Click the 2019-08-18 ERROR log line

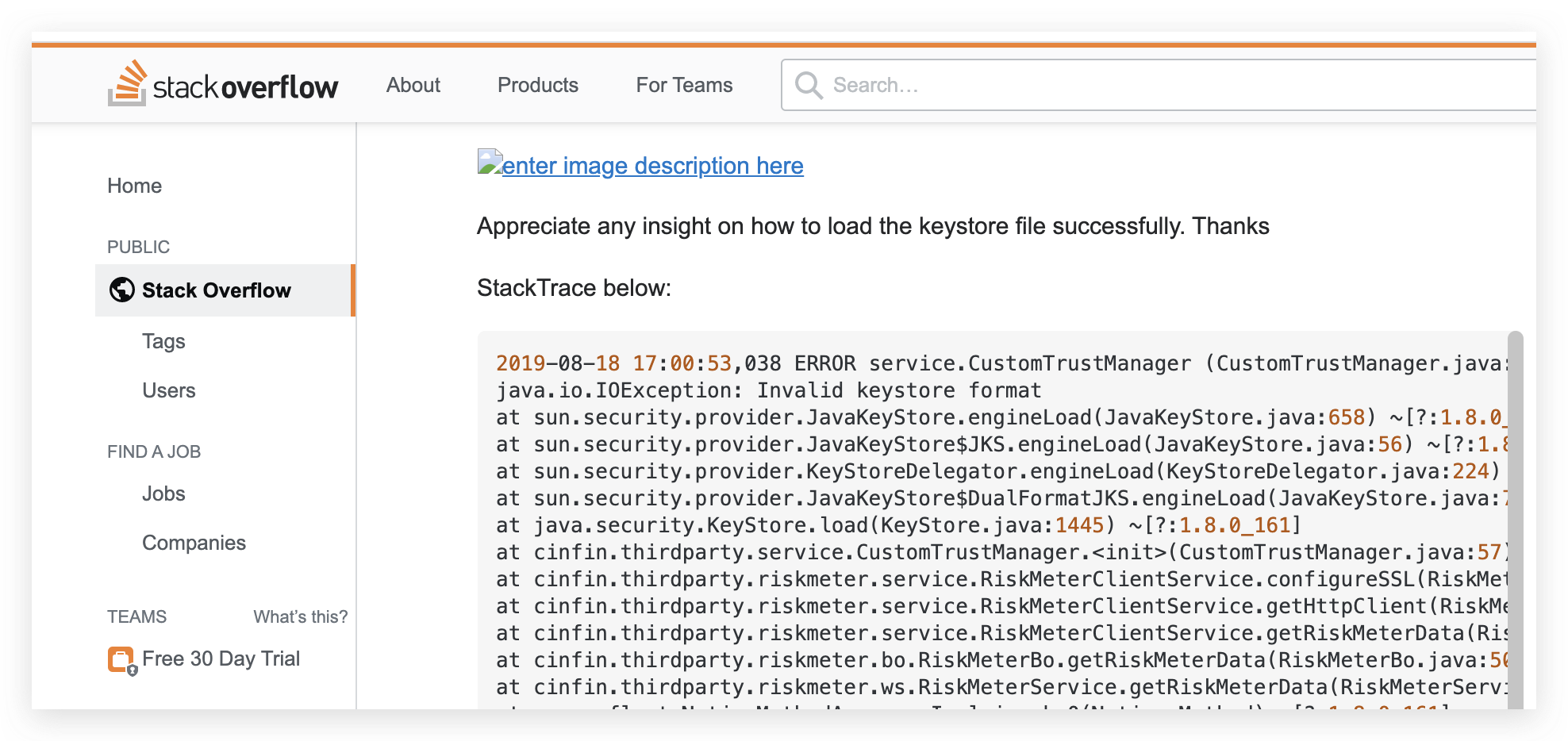click(1001, 363)
